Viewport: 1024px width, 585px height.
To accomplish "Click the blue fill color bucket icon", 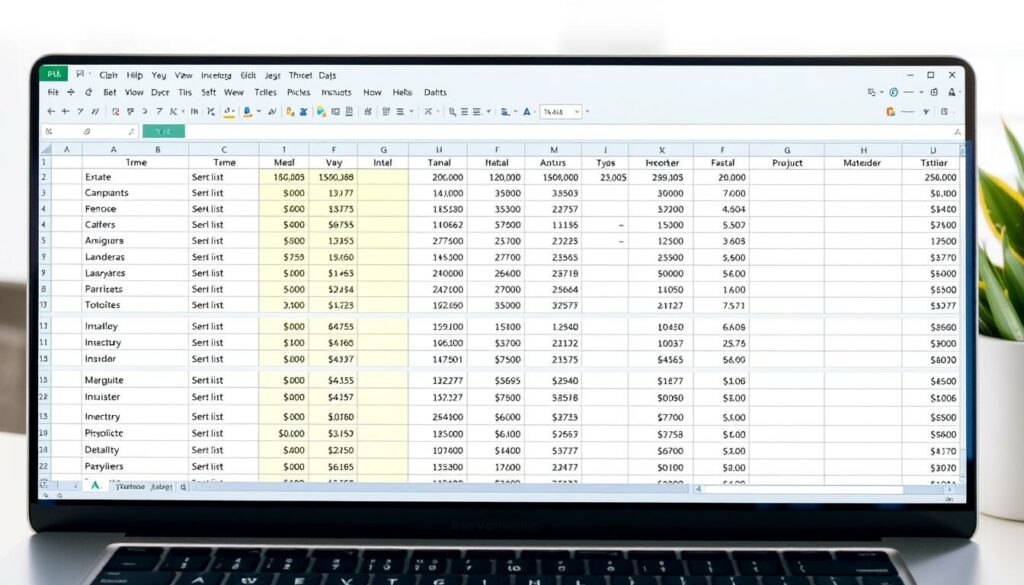I will point(247,112).
